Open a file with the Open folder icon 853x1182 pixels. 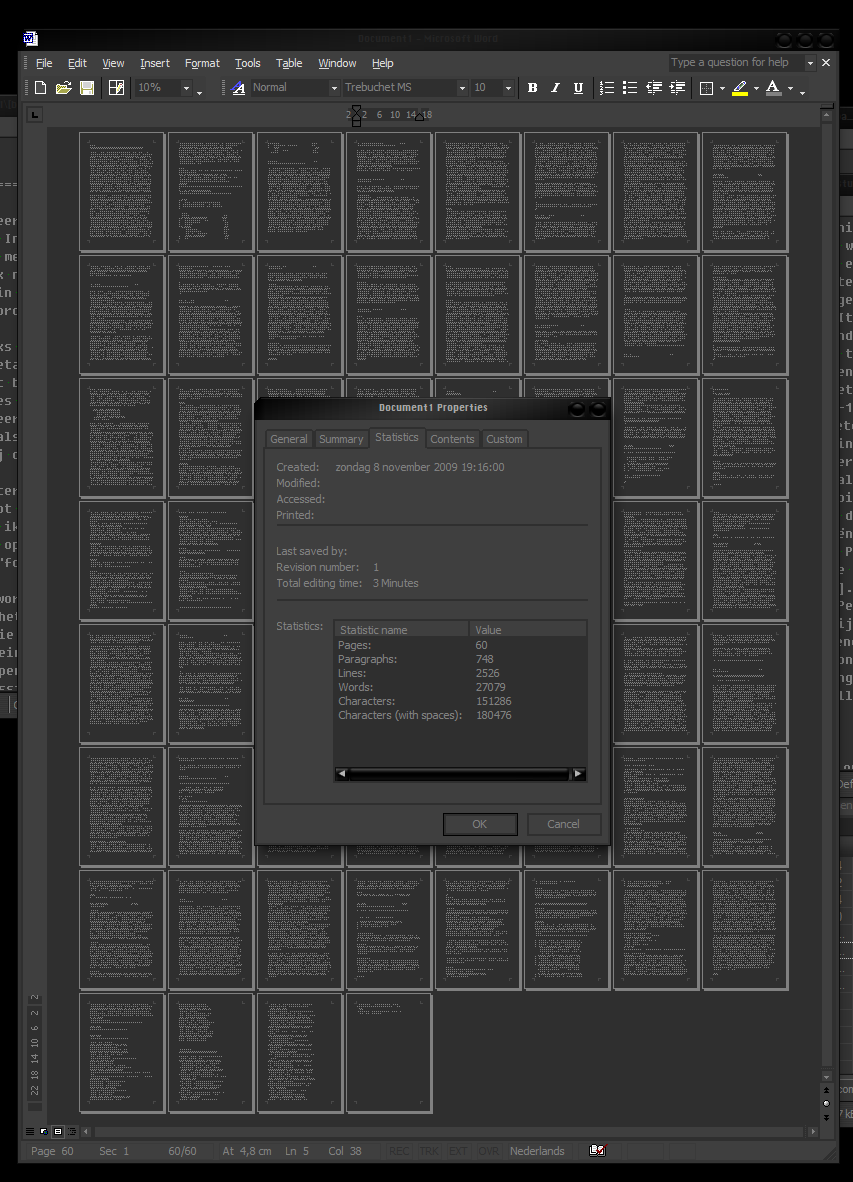pyautogui.click(x=63, y=88)
